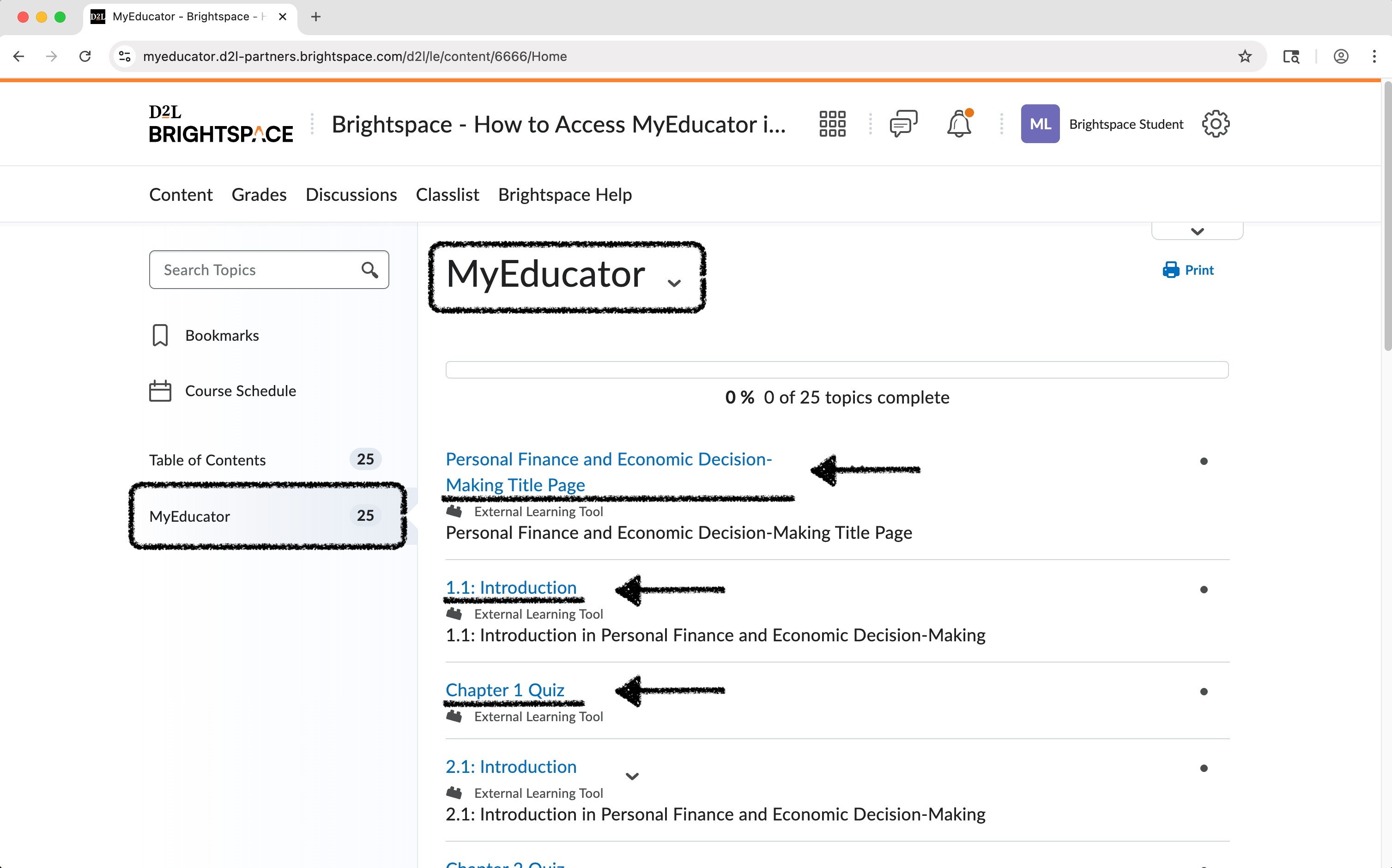Viewport: 1392px width, 868px height.
Task: Click the notifications bell icon
Action: 959,124
